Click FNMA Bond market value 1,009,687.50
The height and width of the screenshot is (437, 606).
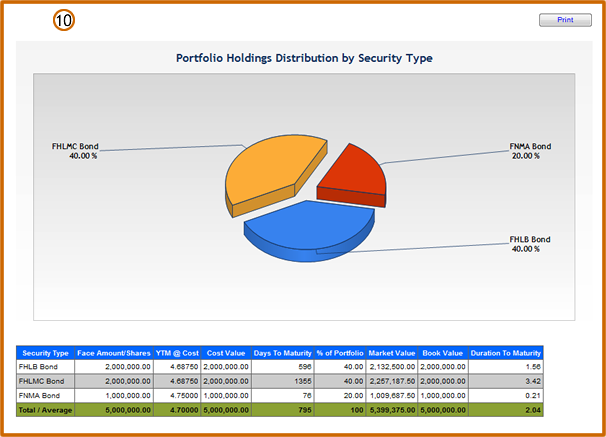pyautogui.click(x=392, y=395)
